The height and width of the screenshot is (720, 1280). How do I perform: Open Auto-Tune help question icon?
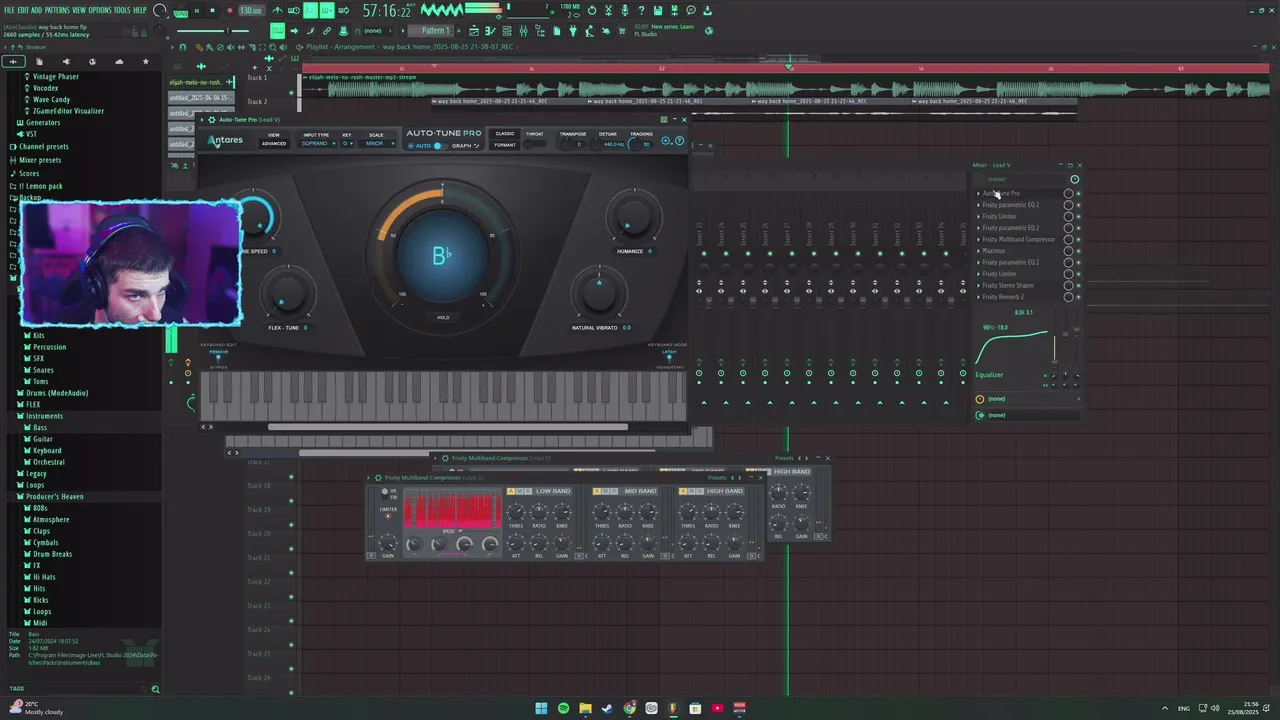pos(680,141)
